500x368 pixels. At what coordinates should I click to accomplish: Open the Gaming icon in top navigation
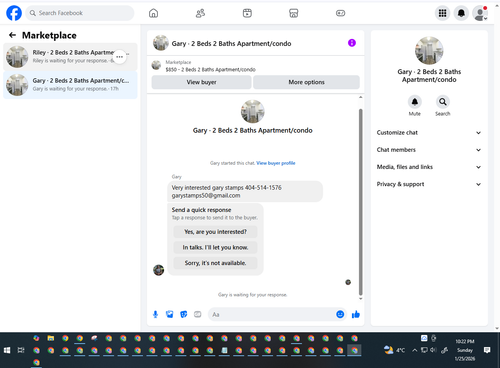pyautogui.click(x=340, y=13)
